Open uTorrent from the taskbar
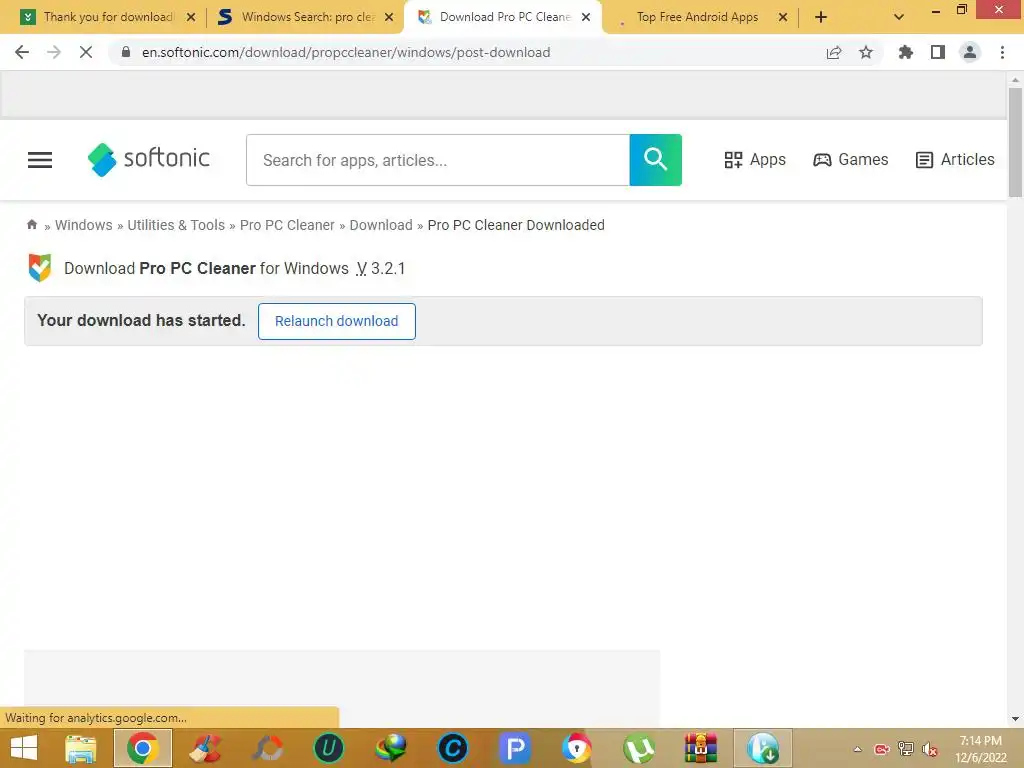The height and width of the screenshot is (768, 1024). [x=639, y=748]
